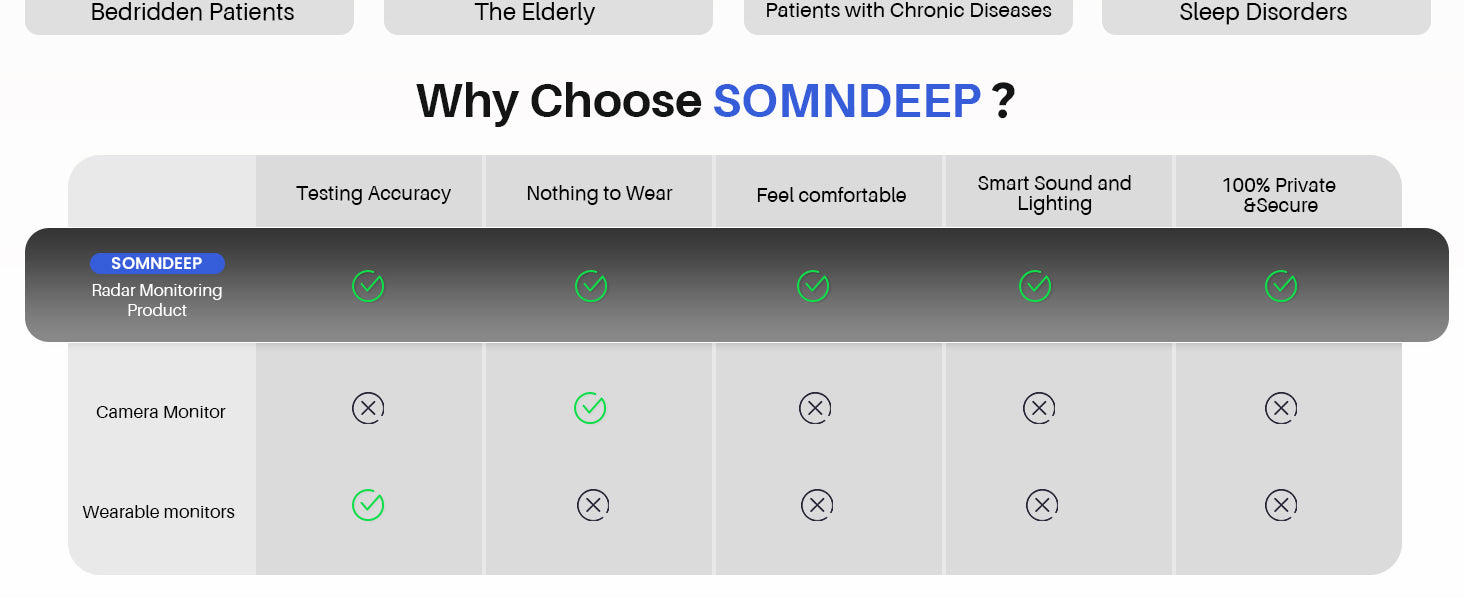Select the Bedridden Patients card

click(190, 14)
